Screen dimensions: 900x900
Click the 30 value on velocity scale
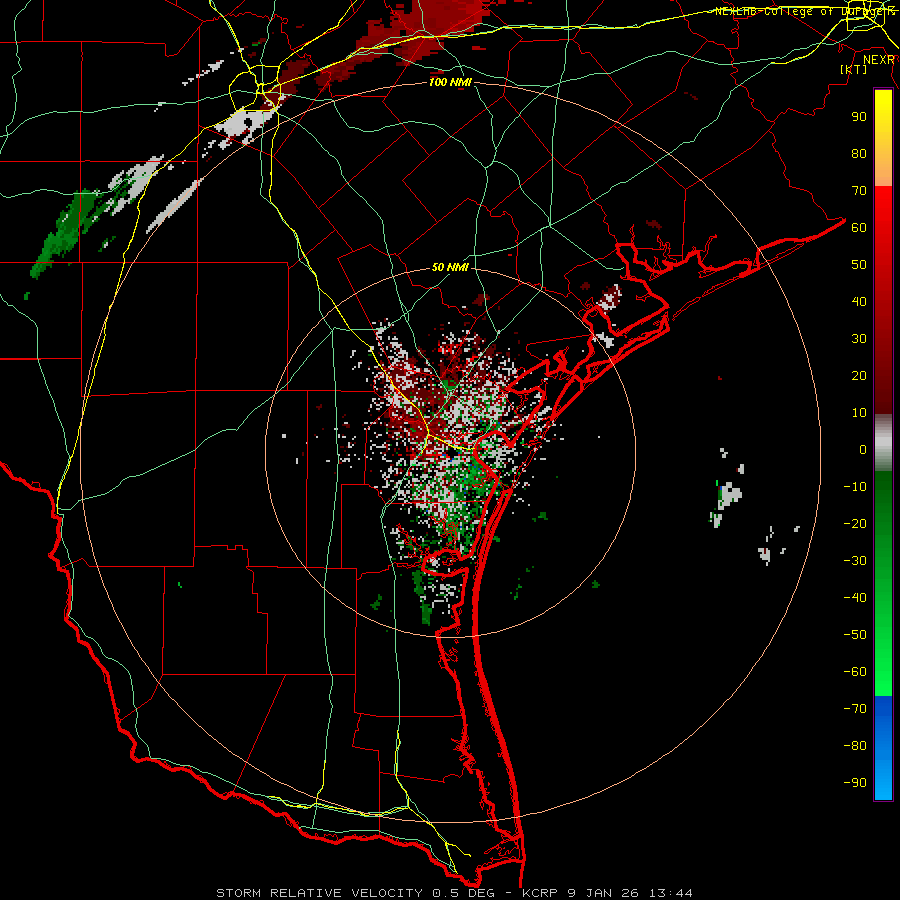click(x=859, y=339)
